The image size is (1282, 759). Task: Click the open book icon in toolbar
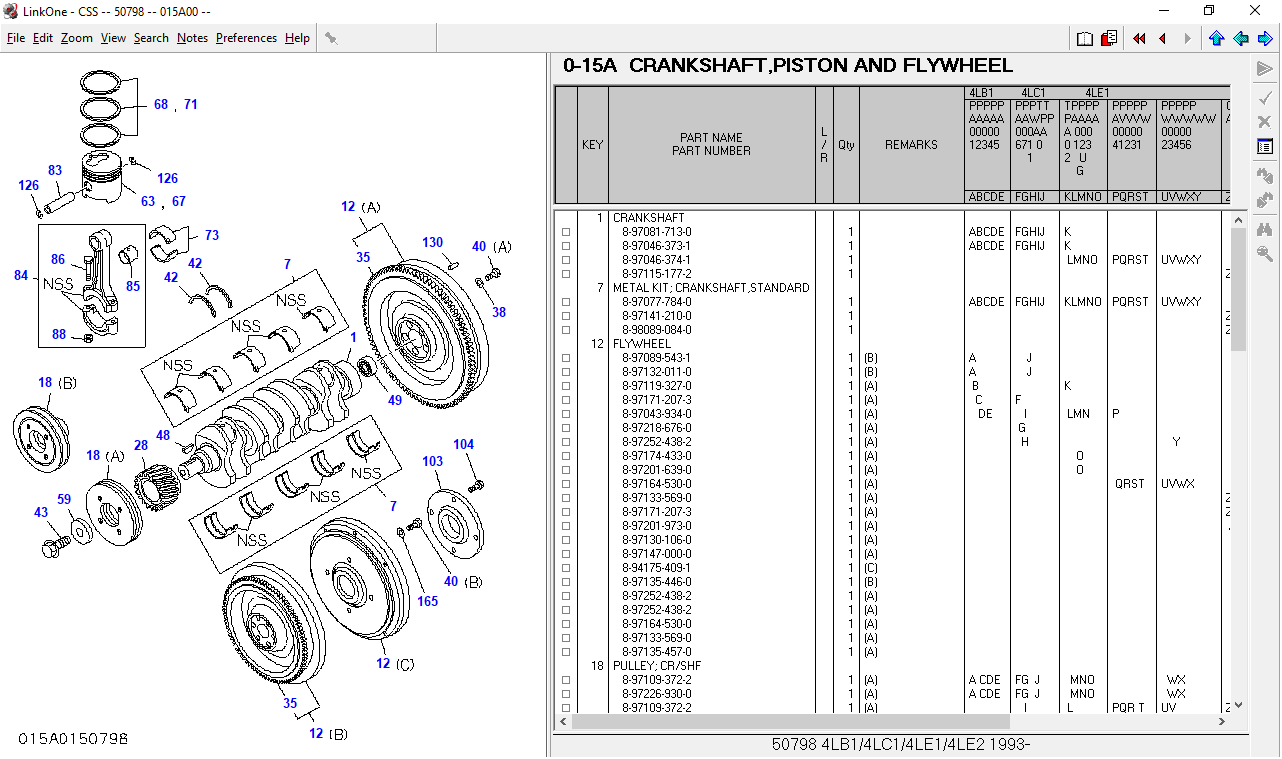coord(1085,39)
